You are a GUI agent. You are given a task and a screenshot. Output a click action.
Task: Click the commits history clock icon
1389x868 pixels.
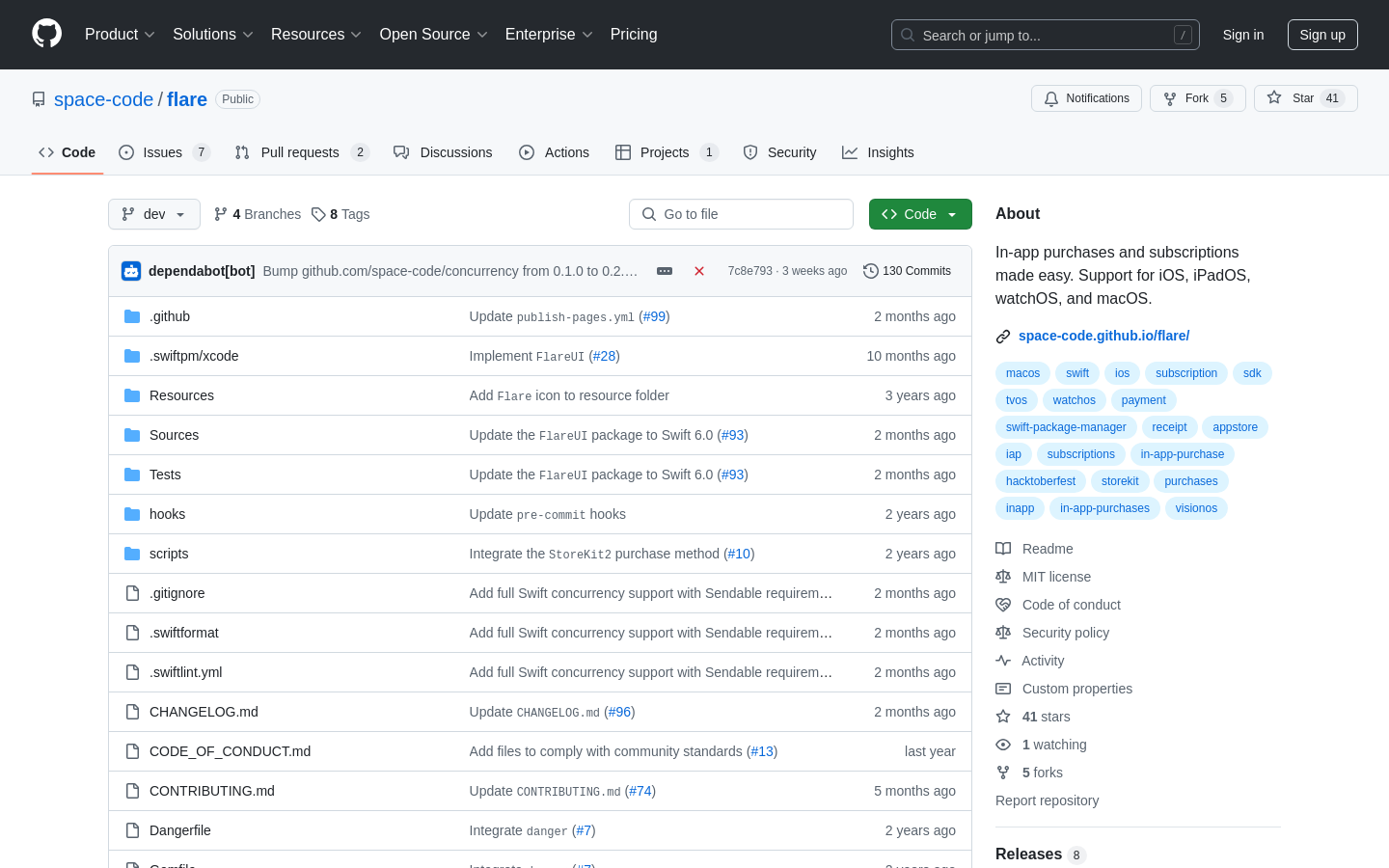click(871, 271)
